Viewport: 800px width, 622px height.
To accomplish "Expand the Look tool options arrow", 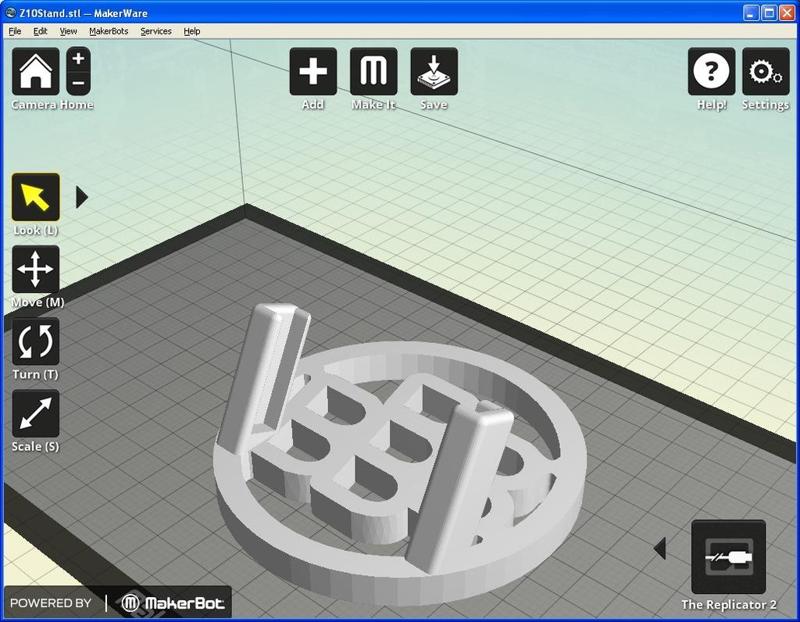I will (82, 197).
